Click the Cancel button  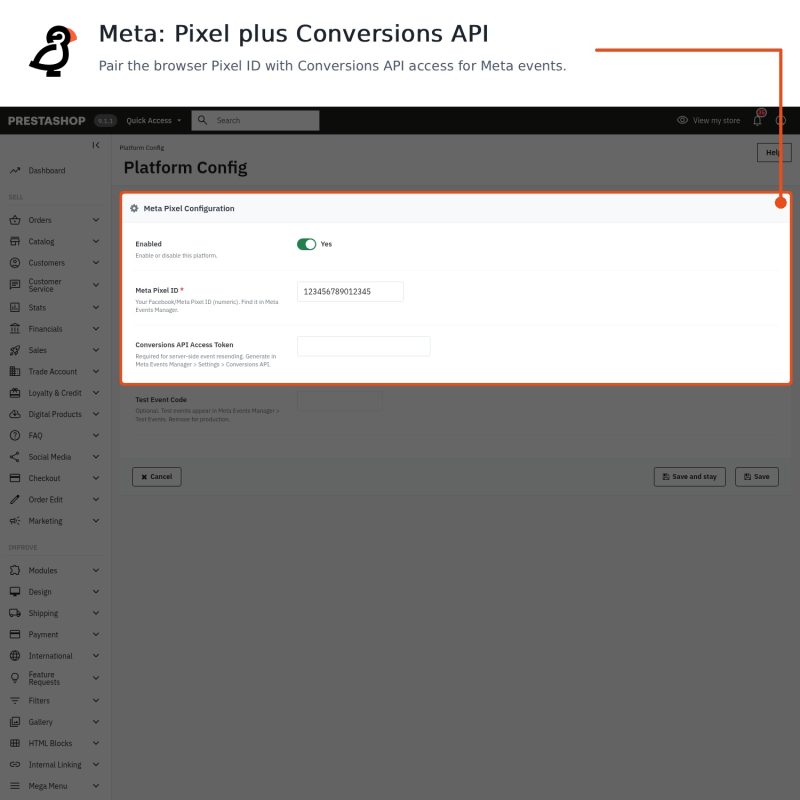157,477
